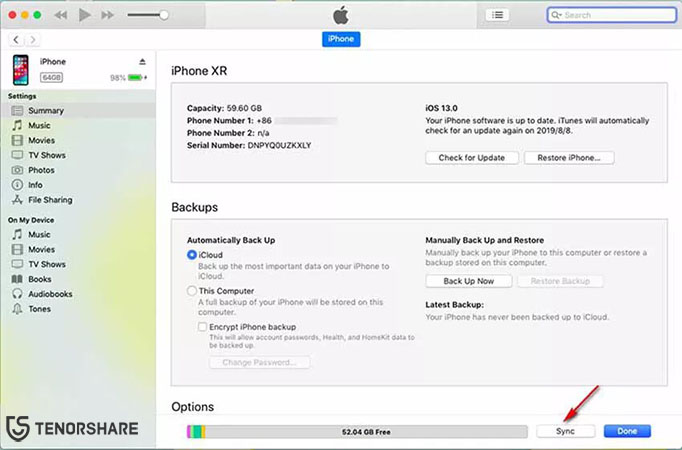Click the Change Password... button
This screenshot has width=682, height=450.
point(260,362)
